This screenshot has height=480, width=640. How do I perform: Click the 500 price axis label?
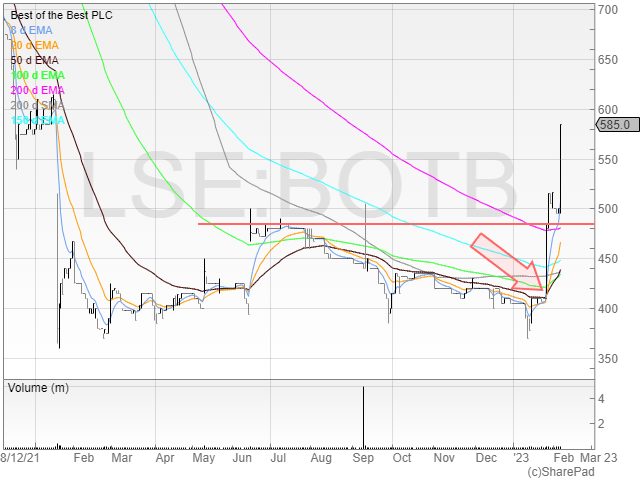(608, 209)
